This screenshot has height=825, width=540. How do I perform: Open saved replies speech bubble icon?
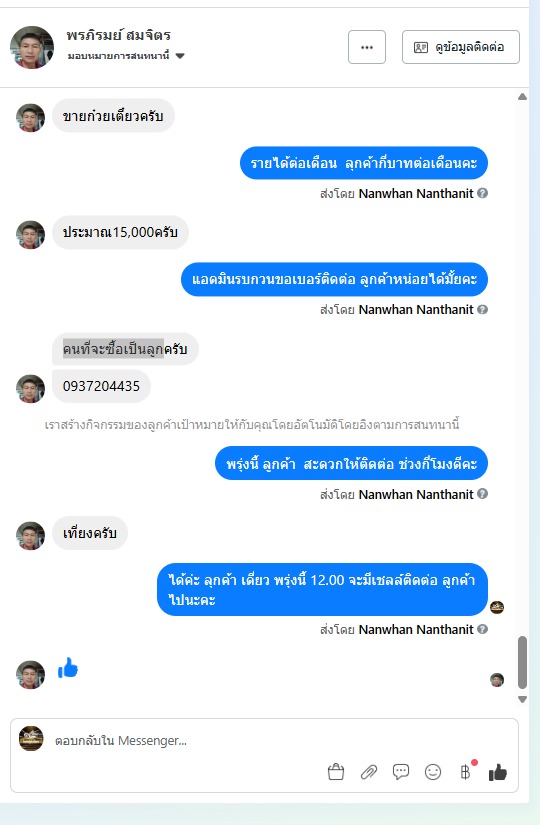pos(401,772)
